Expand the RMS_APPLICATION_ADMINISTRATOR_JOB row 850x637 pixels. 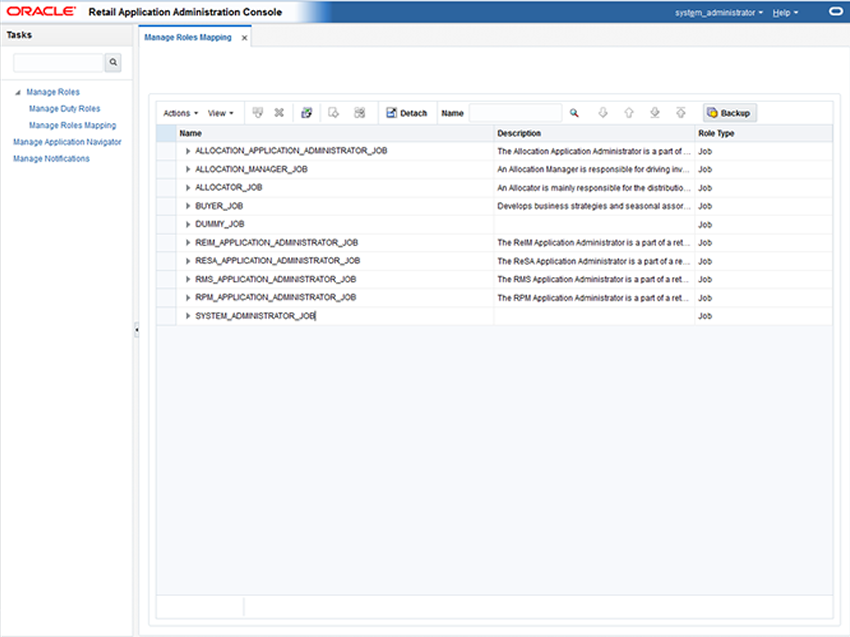(188, 279)
